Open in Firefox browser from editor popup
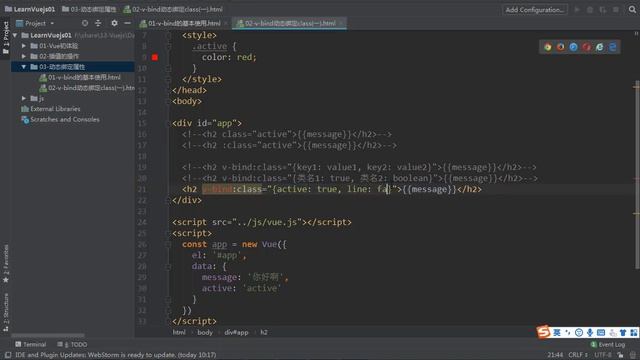 coord(560,47)
